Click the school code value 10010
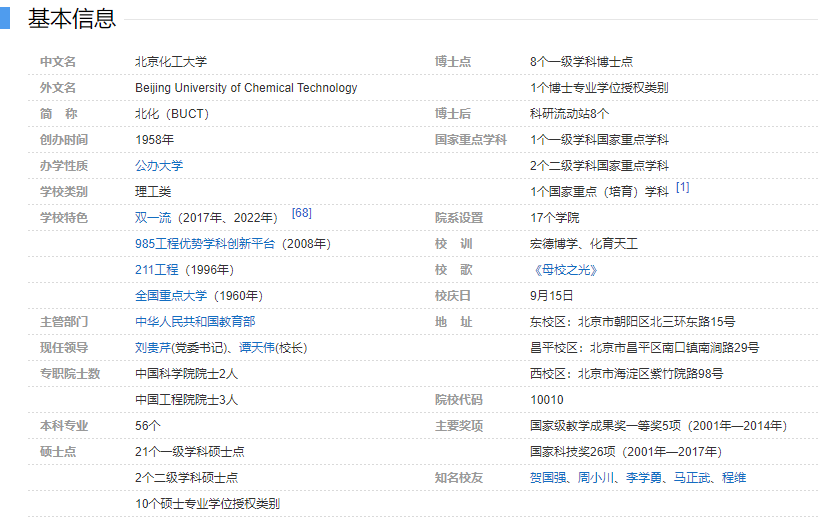The width and height of the screenshot is (830, 524). pos(546,400)
